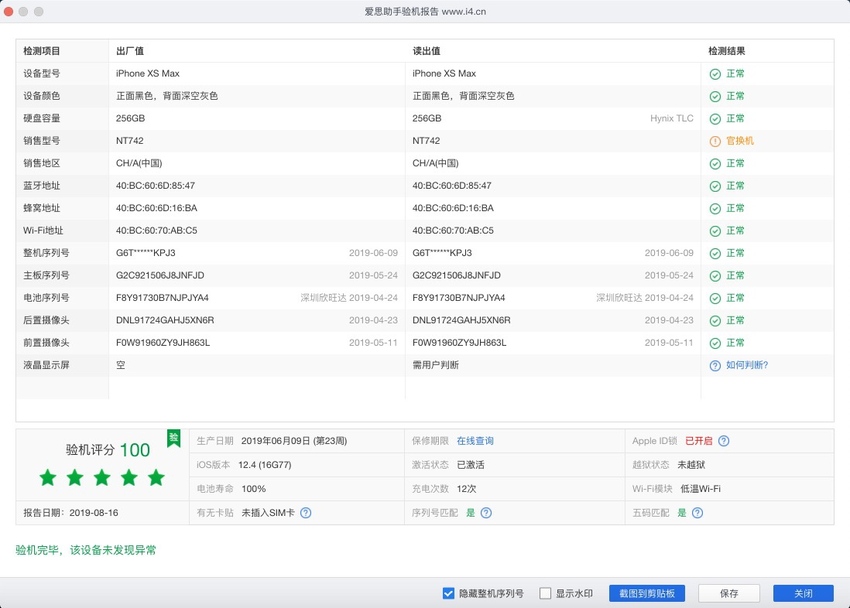The height and width of the screenshot is (608, 850).
Task: Click the 需用户判断 cell
Action: pyautogui.click(x=436, y=365)
